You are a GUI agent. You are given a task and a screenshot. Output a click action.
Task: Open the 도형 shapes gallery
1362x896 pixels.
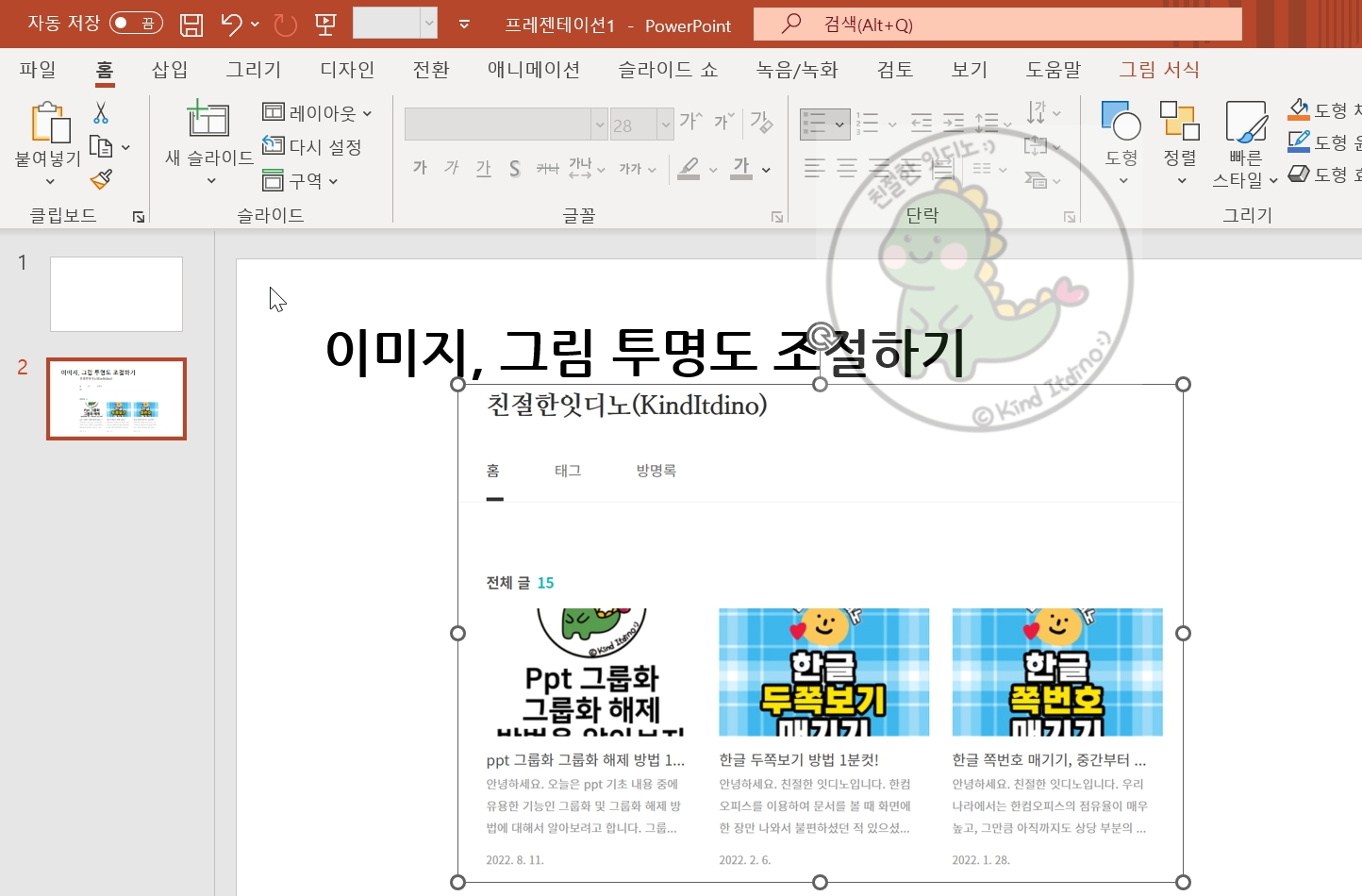1121,143
